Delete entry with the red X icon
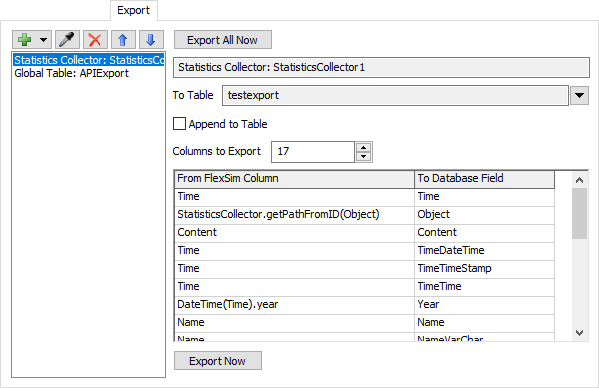The image size is (599, 388). (95, 40)
